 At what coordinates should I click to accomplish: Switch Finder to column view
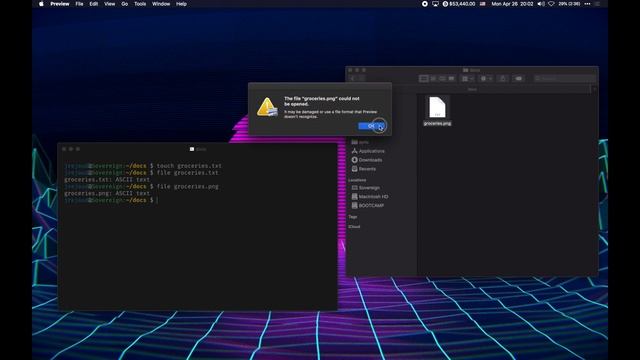click(x=442, y=78)
